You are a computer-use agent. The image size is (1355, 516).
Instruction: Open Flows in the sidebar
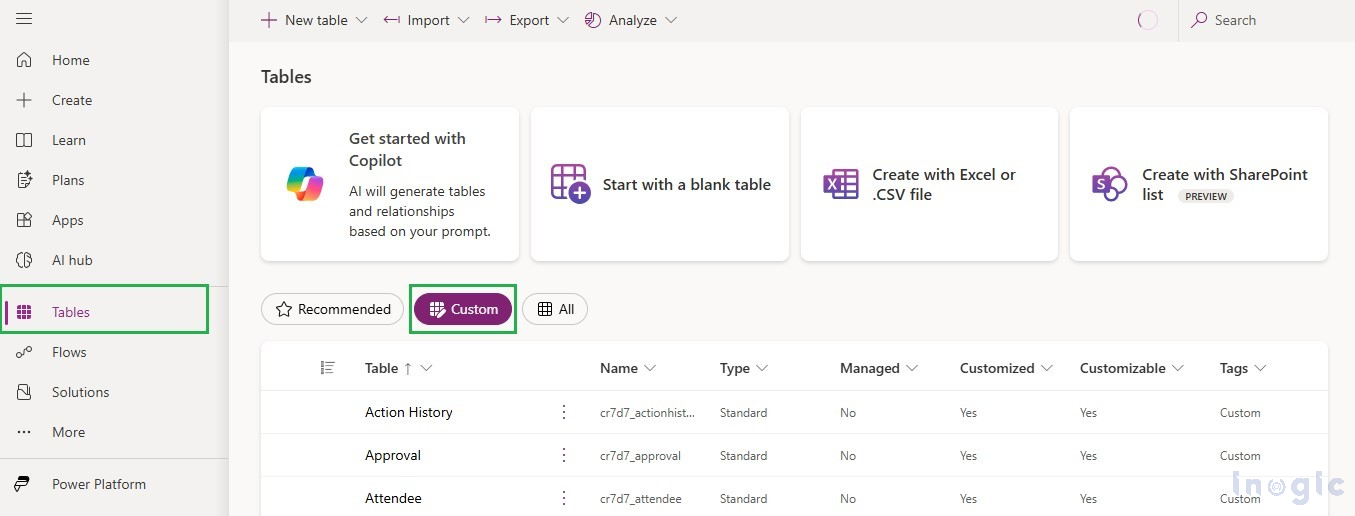point(69,352)
